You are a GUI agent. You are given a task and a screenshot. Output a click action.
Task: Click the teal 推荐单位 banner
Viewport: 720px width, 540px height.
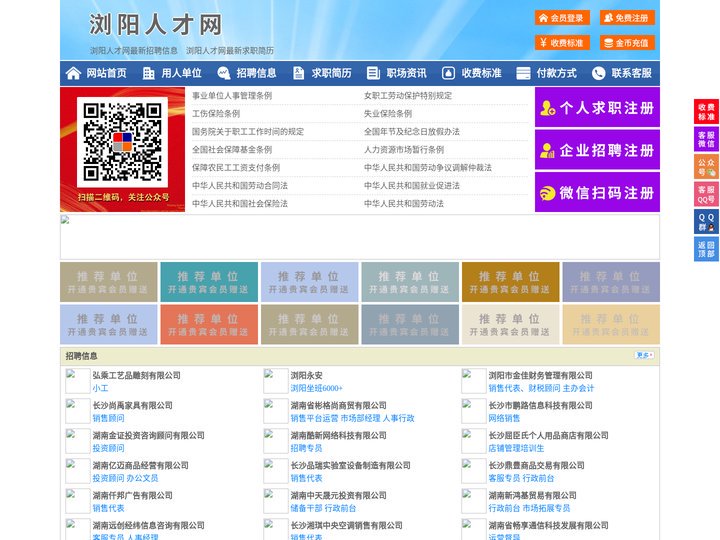[x=209, y=282]
